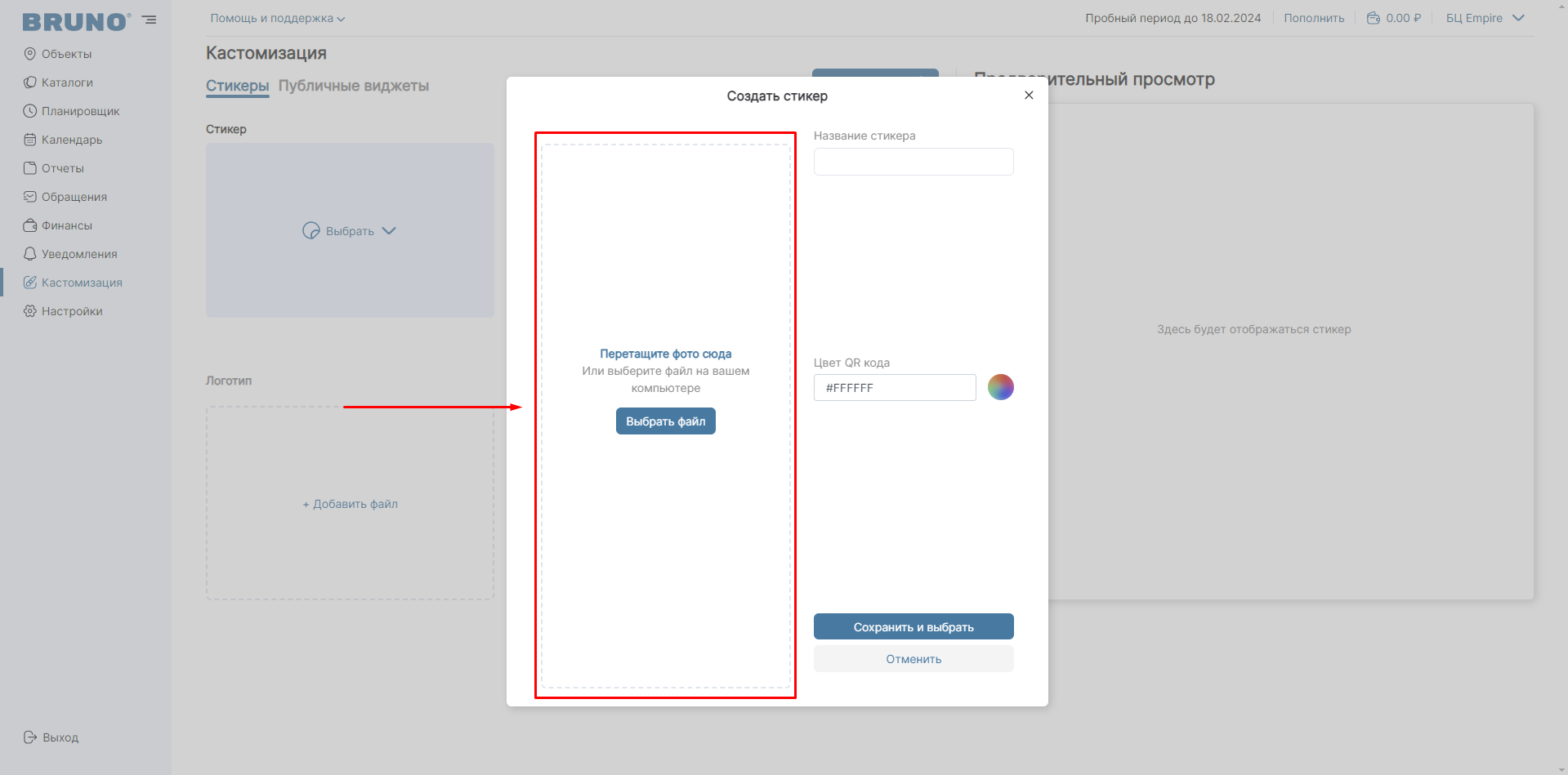Click the Пополнить link
The height and width of the screenshot is (775, 1568).
[x=1314, y=18]
